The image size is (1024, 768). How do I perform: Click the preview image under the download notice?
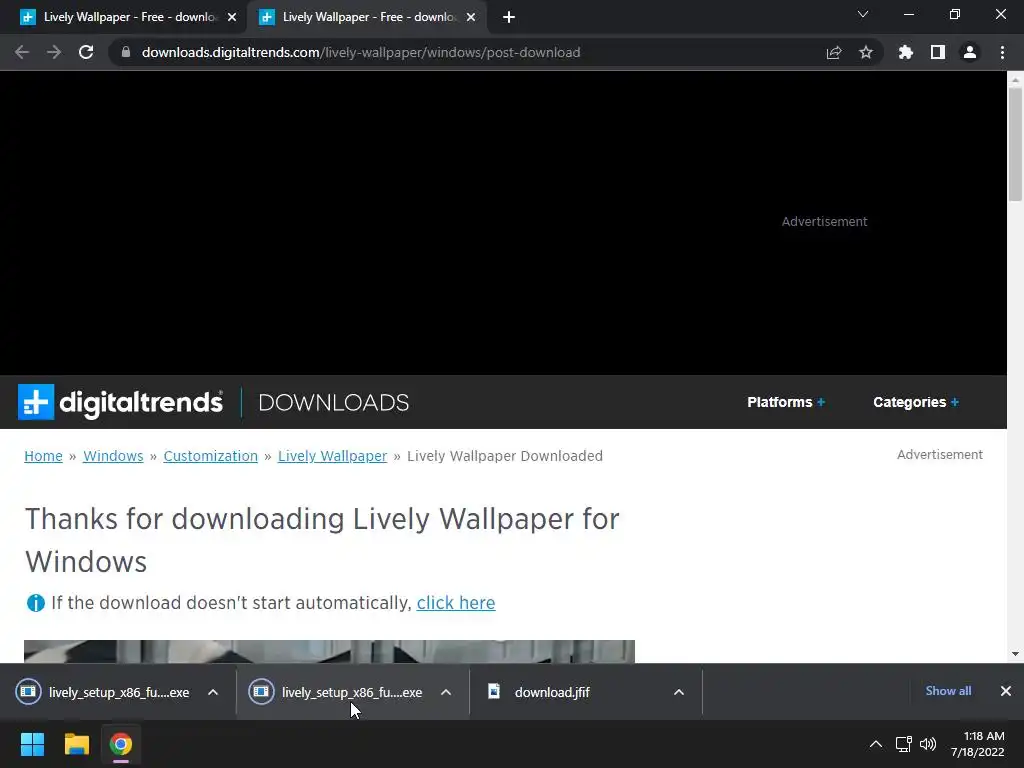pyautogui.click(x=329, y=652)
